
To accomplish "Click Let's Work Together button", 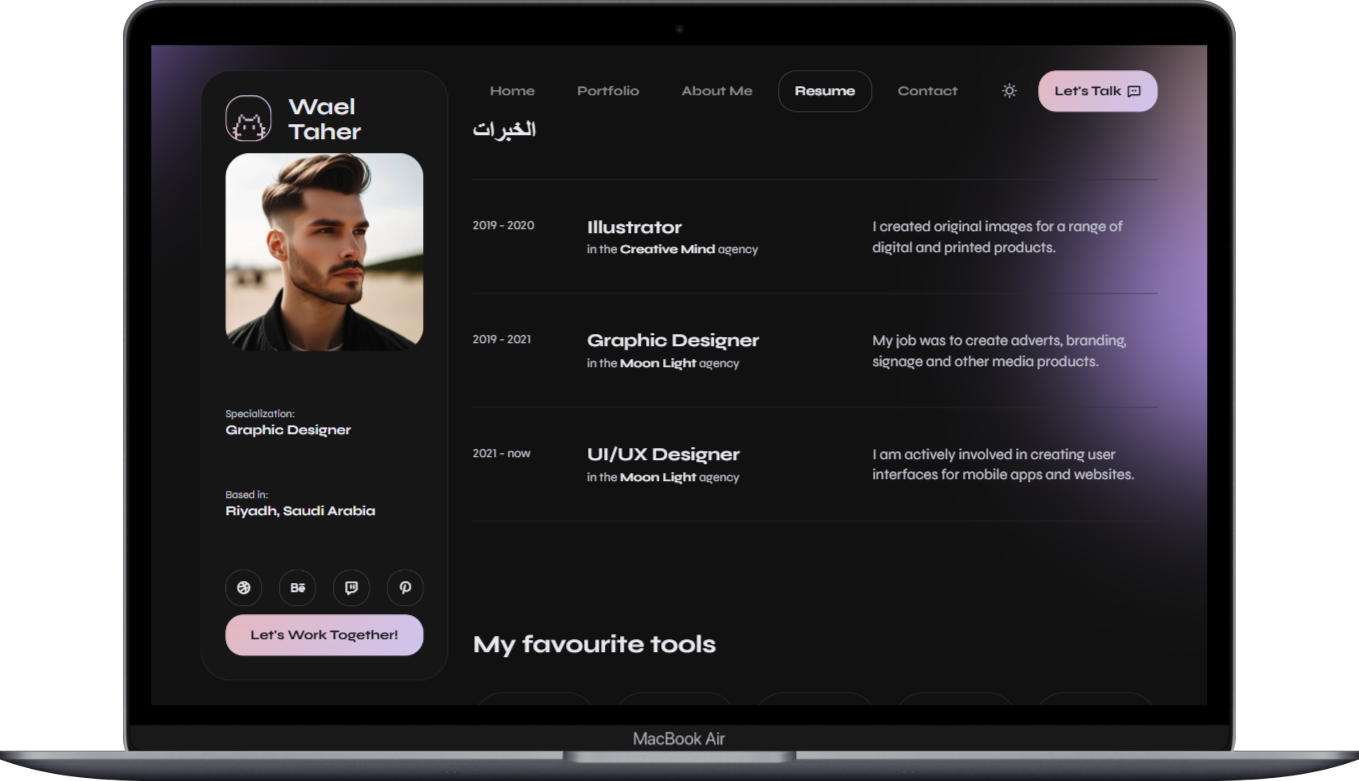I will [324, 635].
